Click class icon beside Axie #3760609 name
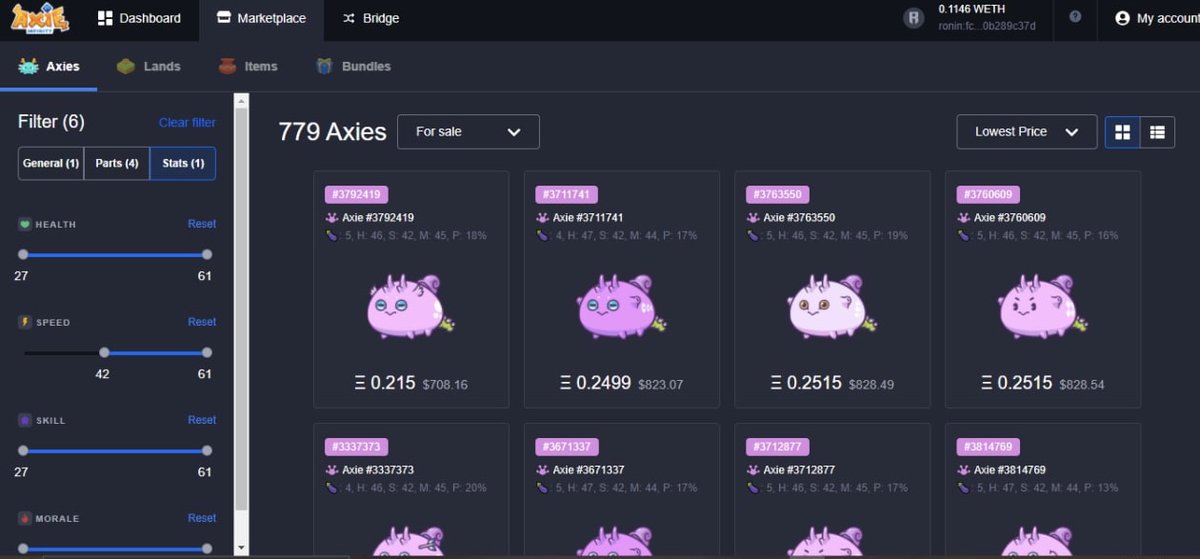 click(963, 217)
